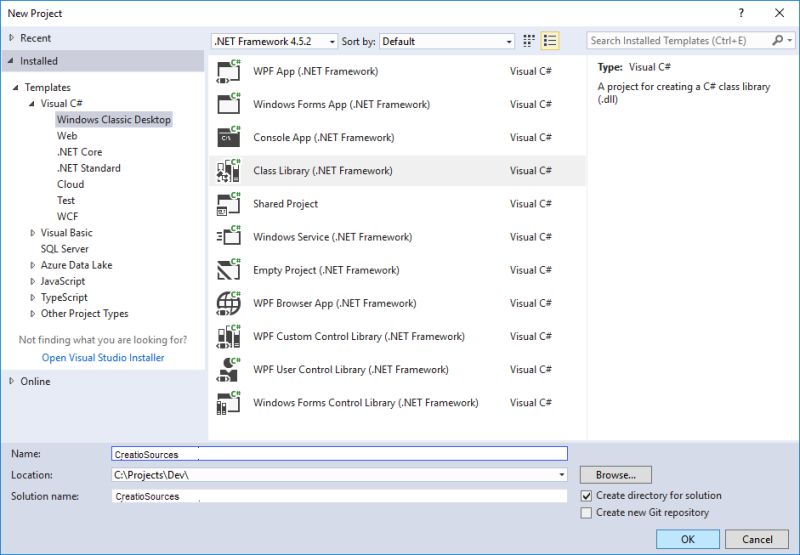Image resolution: width=800 pixels, height=555 pixels.
Task: Click OK to create project
Action: point(688,539)
